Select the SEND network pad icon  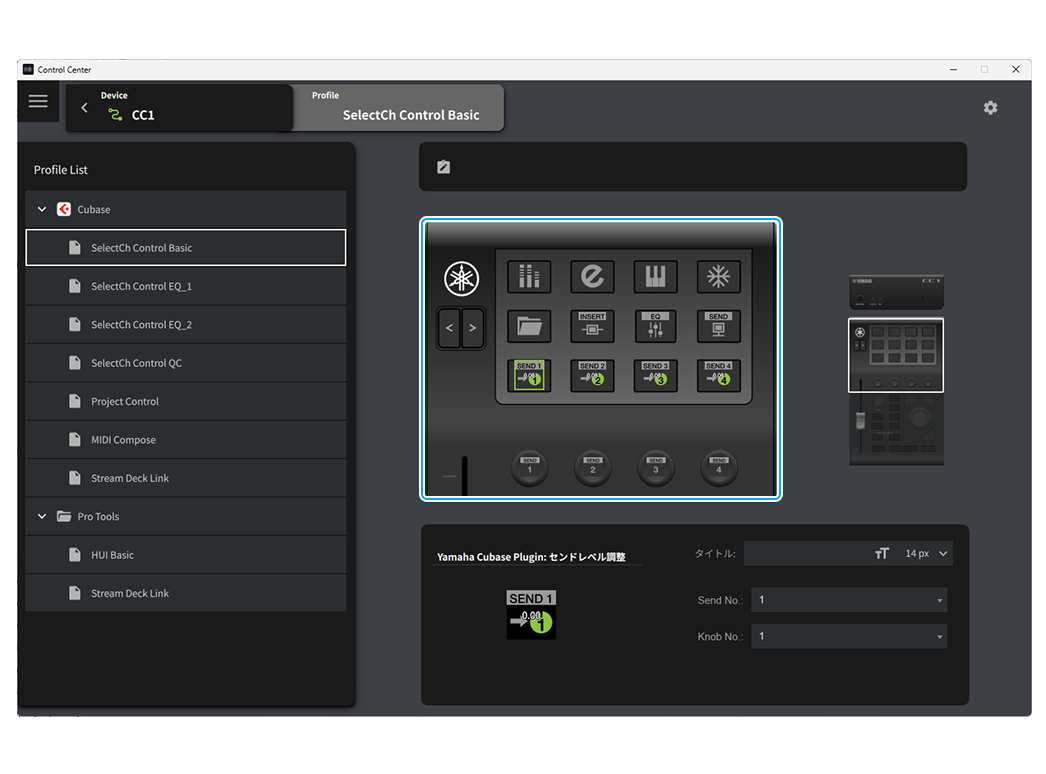point(718,326)
